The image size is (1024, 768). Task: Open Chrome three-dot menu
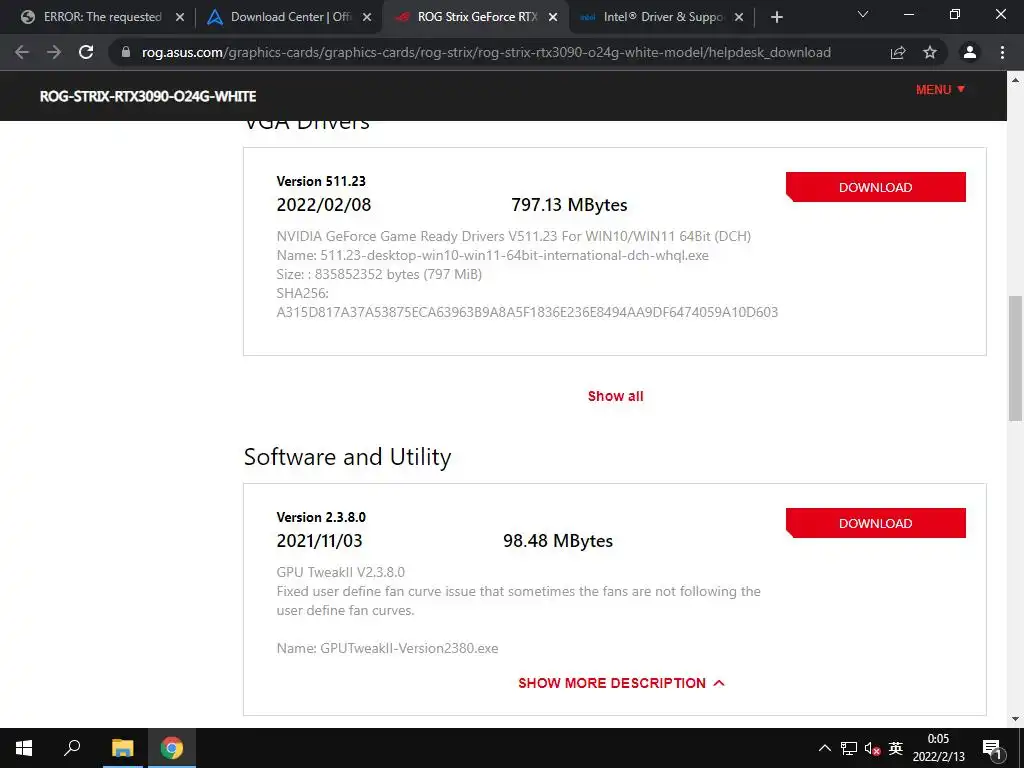[1002, 52]
